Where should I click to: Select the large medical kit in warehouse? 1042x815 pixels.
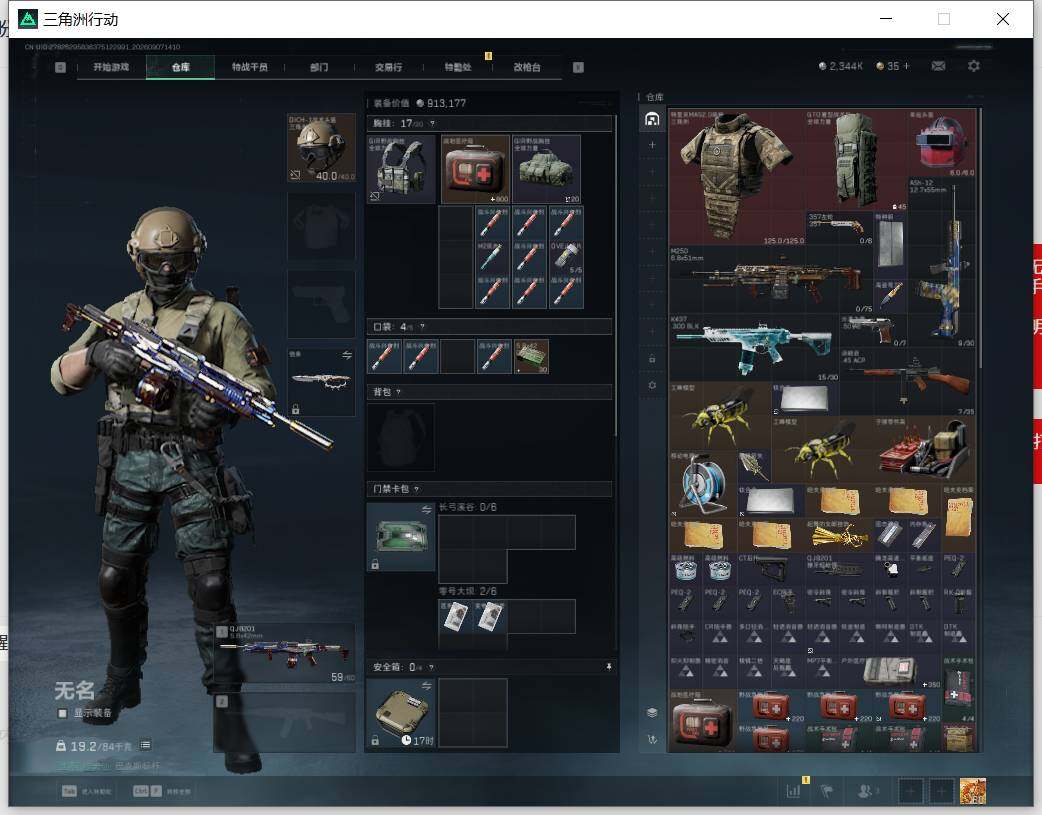click(703, 723)
